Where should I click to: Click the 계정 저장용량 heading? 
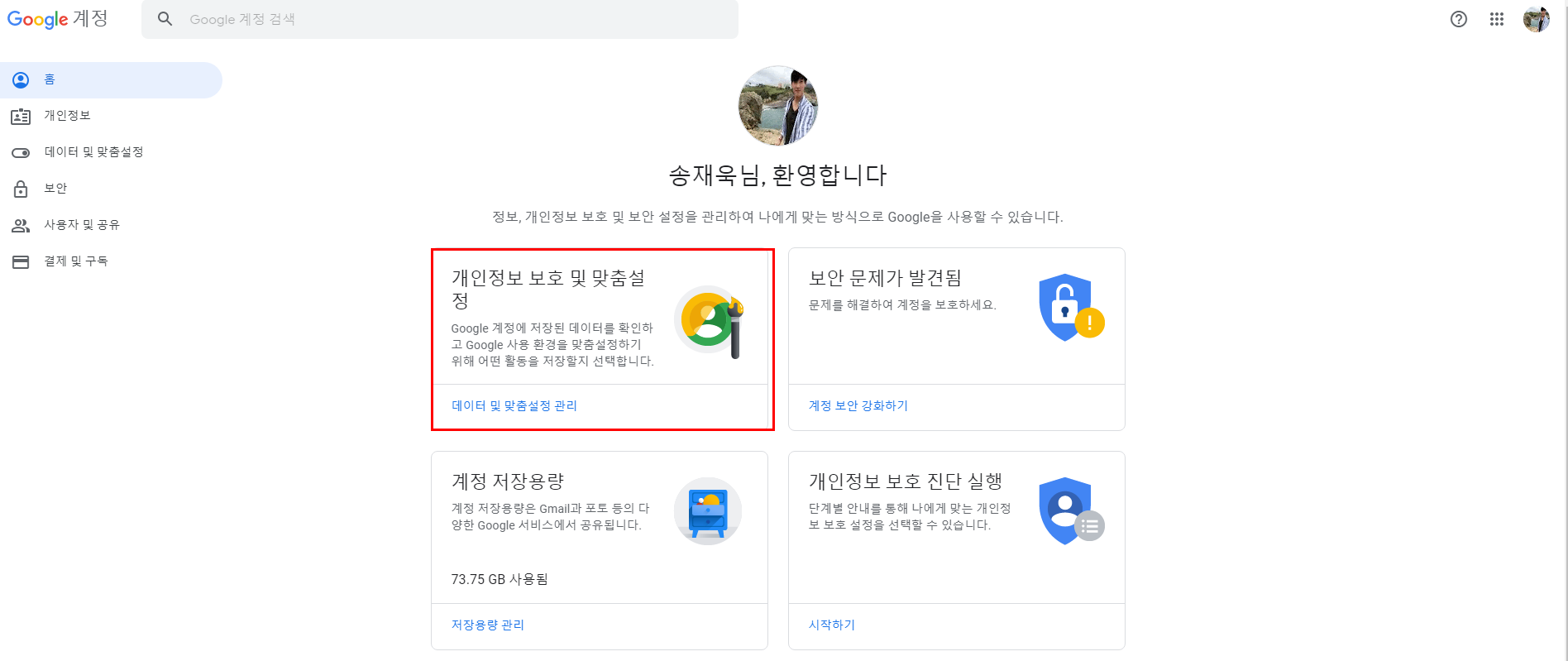[x=508, y=481]
